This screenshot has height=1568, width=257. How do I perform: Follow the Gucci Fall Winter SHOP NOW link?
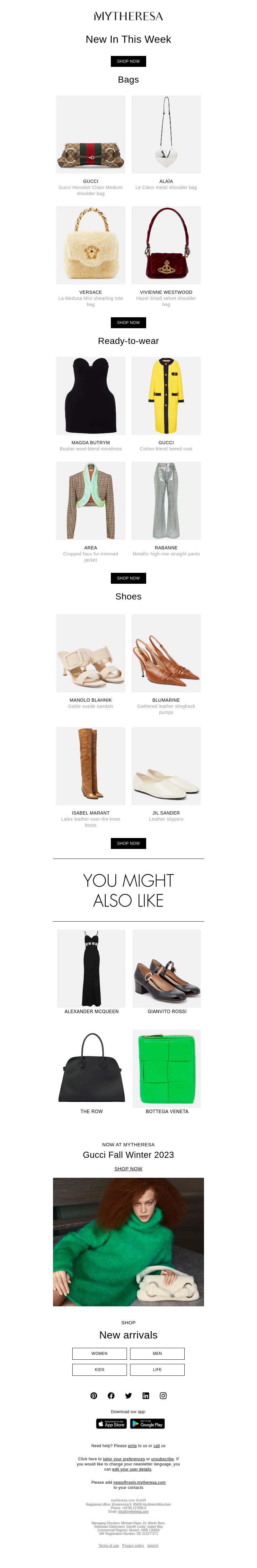[128, 1169]
